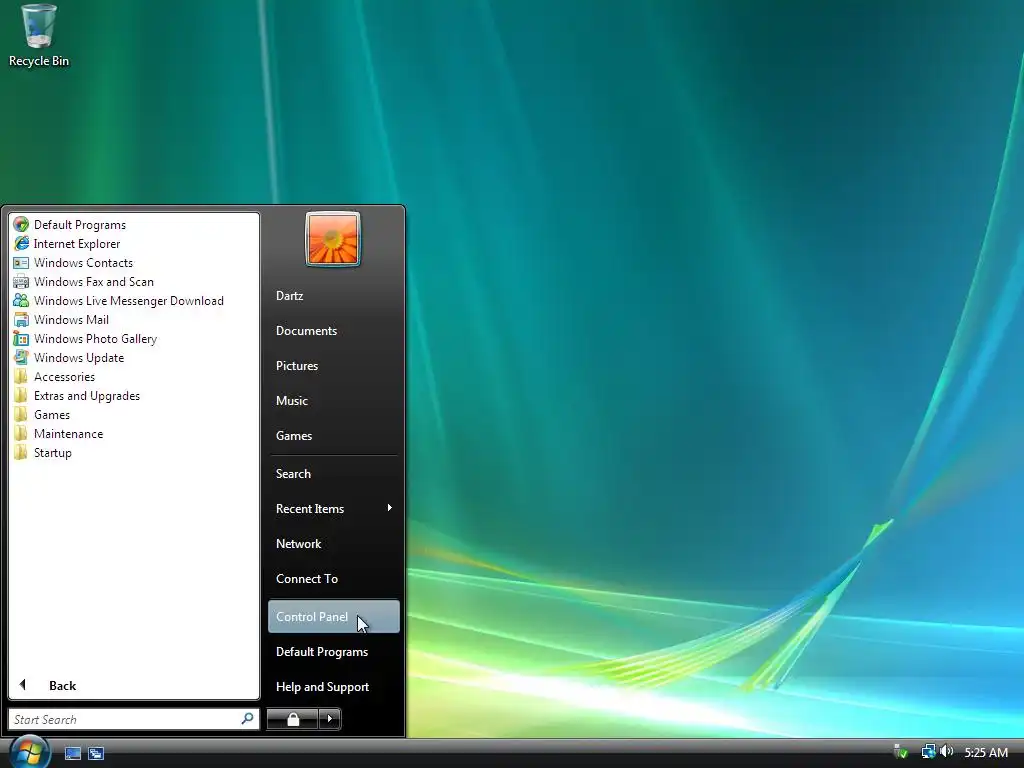The image size is (1024, 768).
Task: Open the Dartz personal folder
Action: (333, 296)
